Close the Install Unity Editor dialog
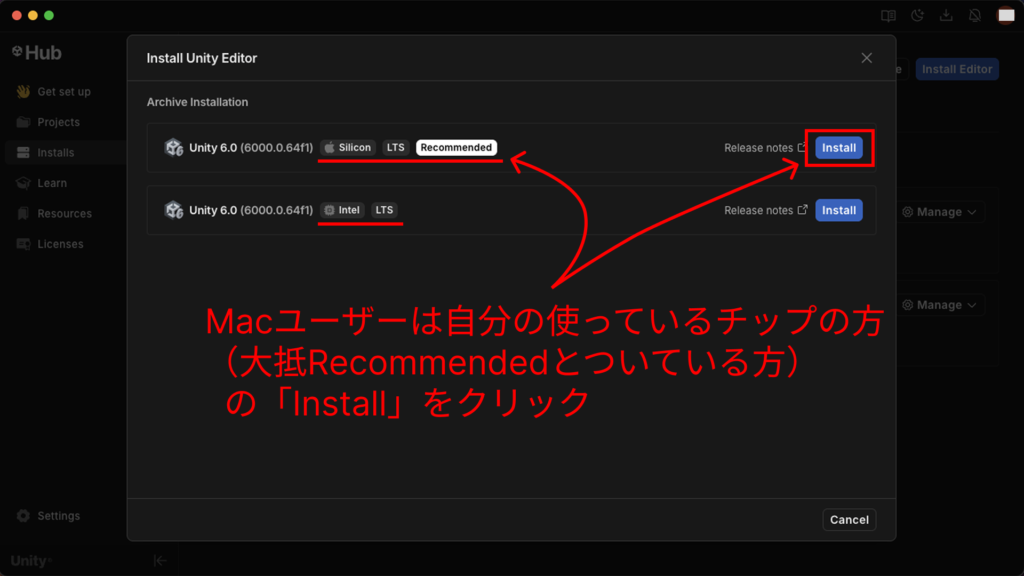 pos(866,58)
